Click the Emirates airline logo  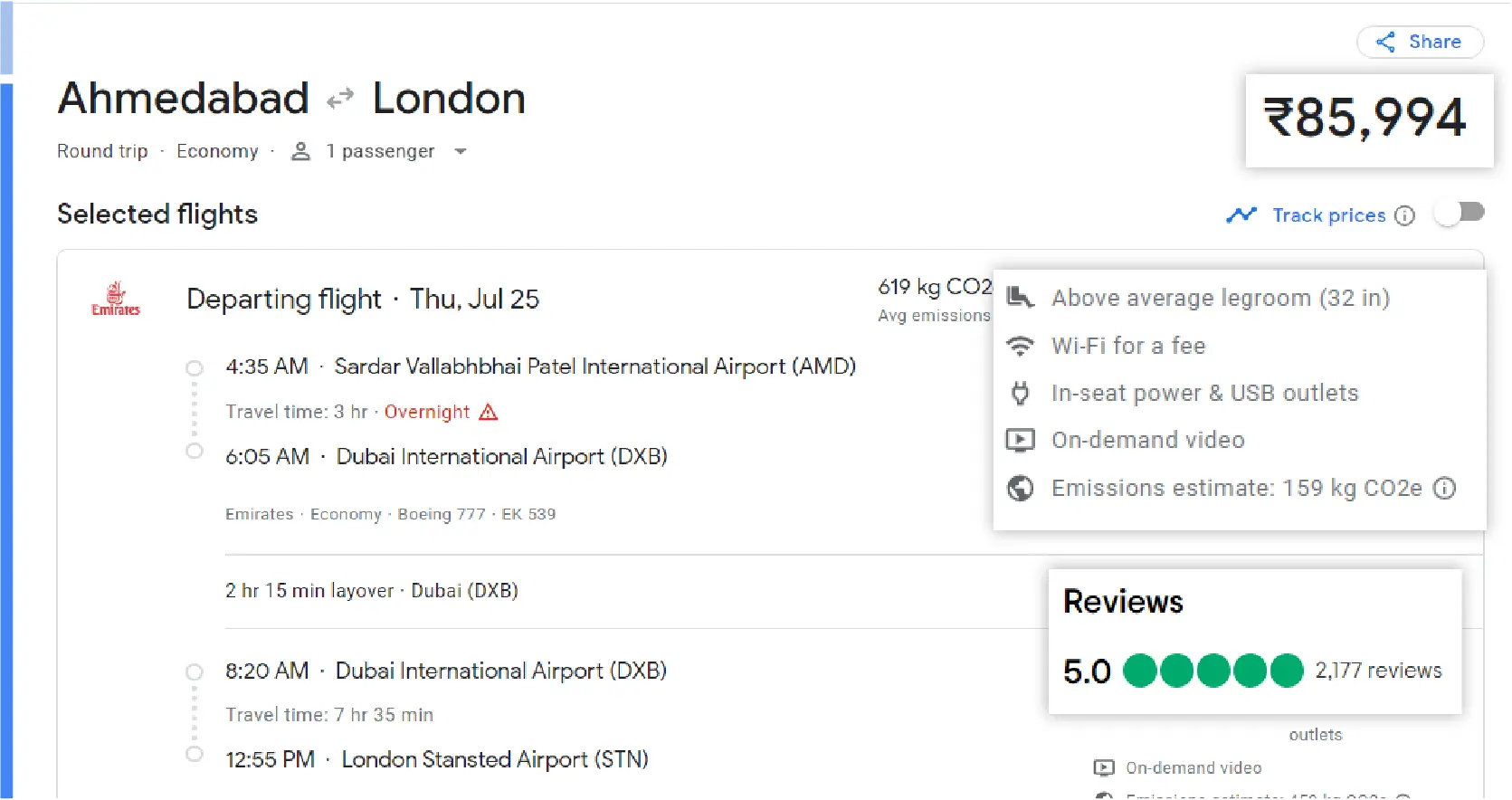pyautogui.click(x=115, y=299)
